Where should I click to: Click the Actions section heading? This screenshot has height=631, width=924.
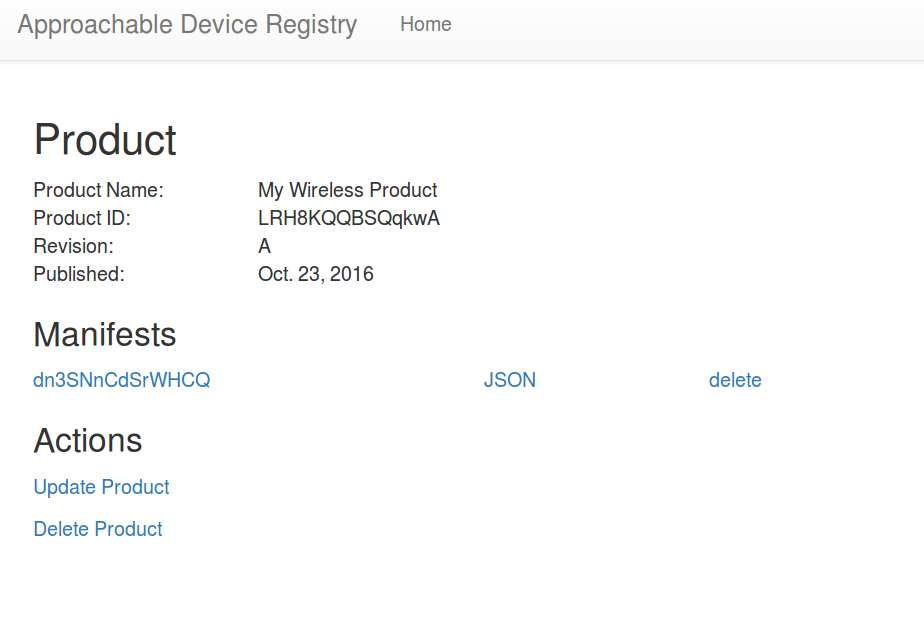tap(88, 441)
